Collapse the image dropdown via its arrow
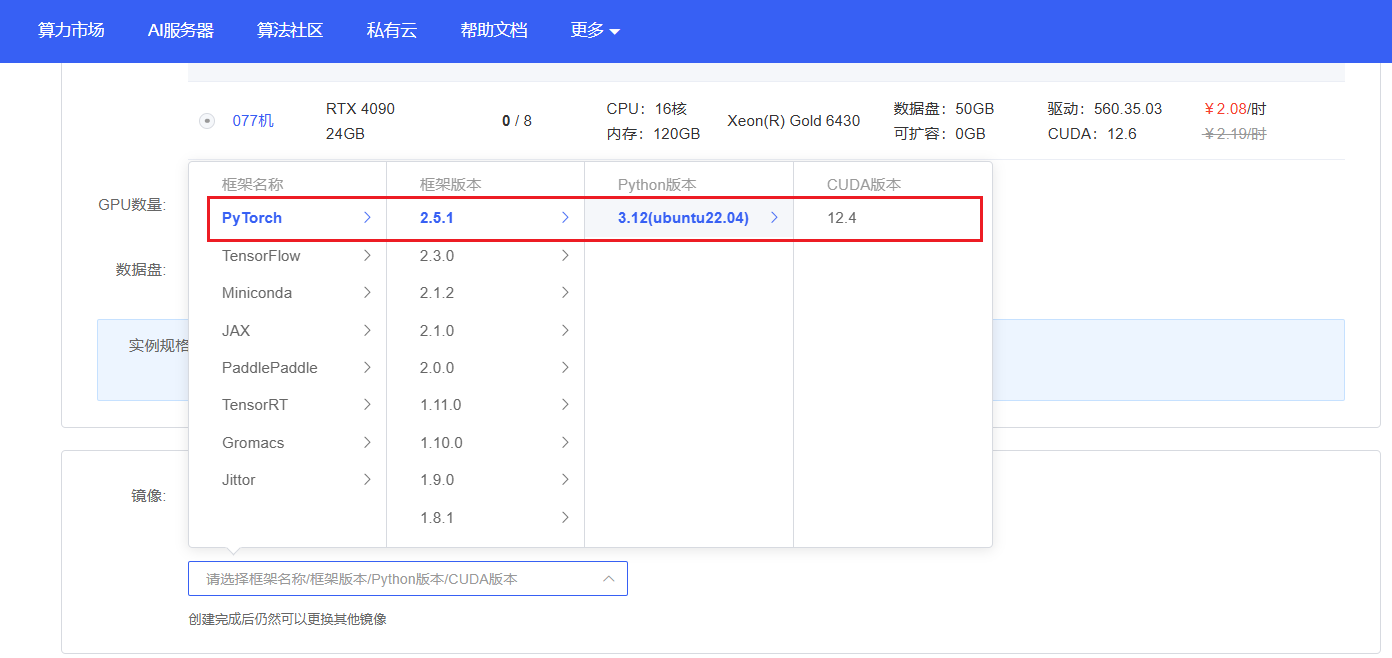Image resolution: width=1392 pixels, height=658 pixels. click(x=608, y=579)
